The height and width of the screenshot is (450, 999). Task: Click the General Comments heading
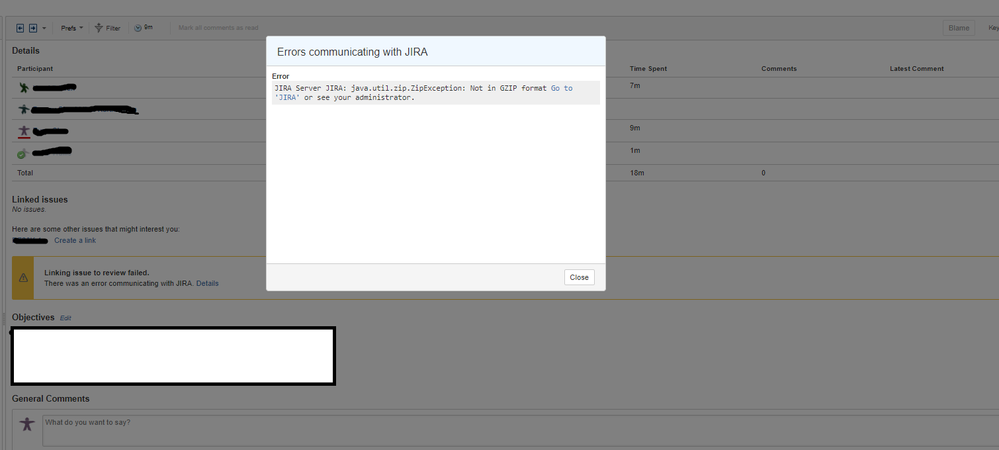click(x=50, y=398)
